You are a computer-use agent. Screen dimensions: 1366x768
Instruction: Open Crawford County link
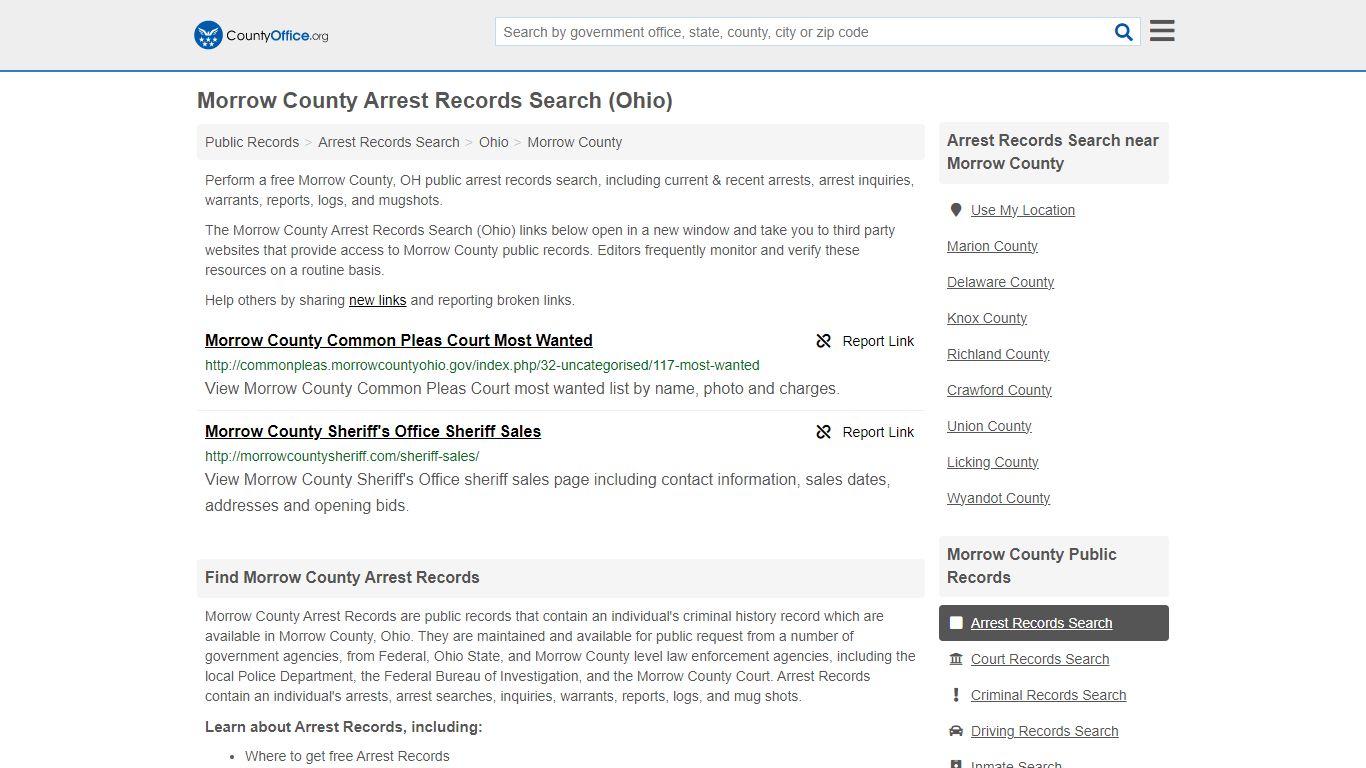coord(999,390)
